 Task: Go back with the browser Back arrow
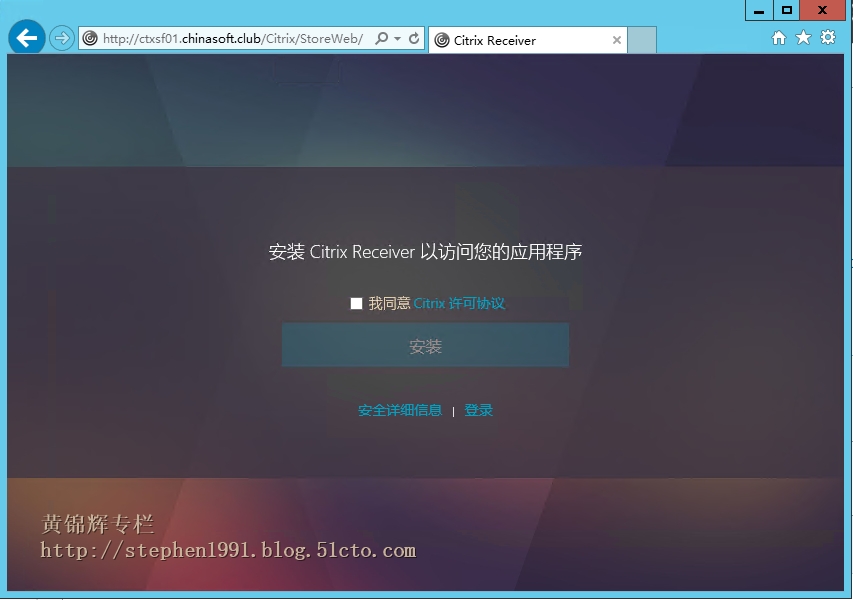[27, 38]
